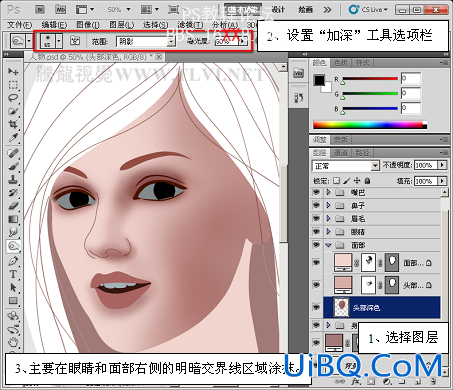Select the Path Selection tool
Viewport: 453px width, 390px height.
click(x=13, y=287)
